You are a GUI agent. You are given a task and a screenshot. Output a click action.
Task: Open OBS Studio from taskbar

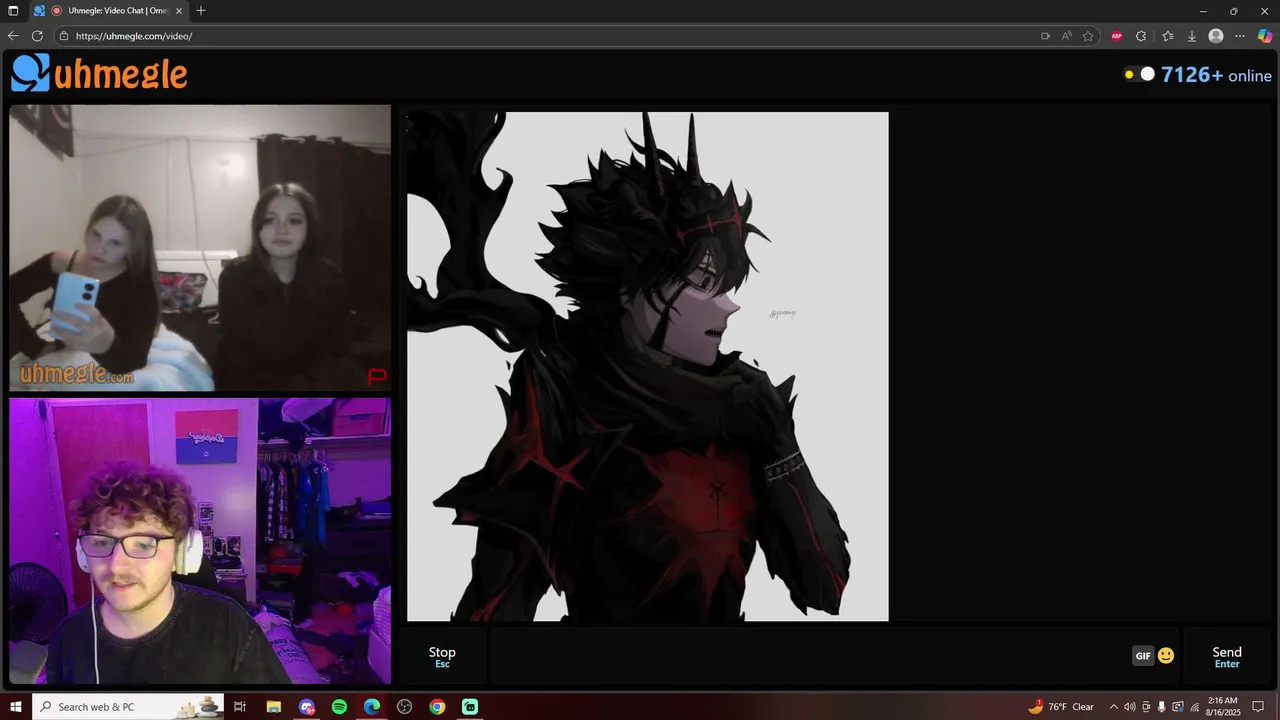point(404,707)
